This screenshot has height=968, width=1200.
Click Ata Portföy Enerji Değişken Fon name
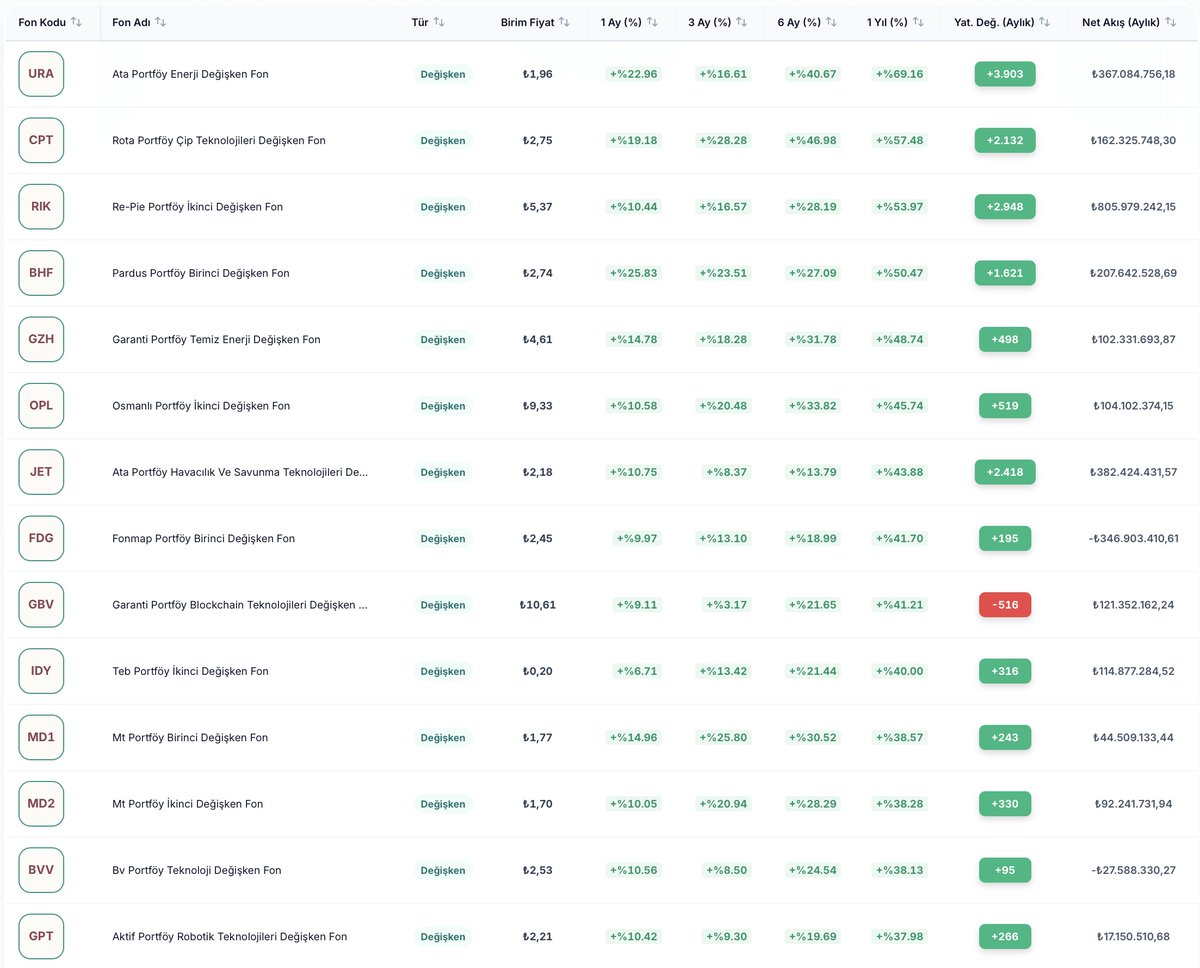(x=190, y=74)
